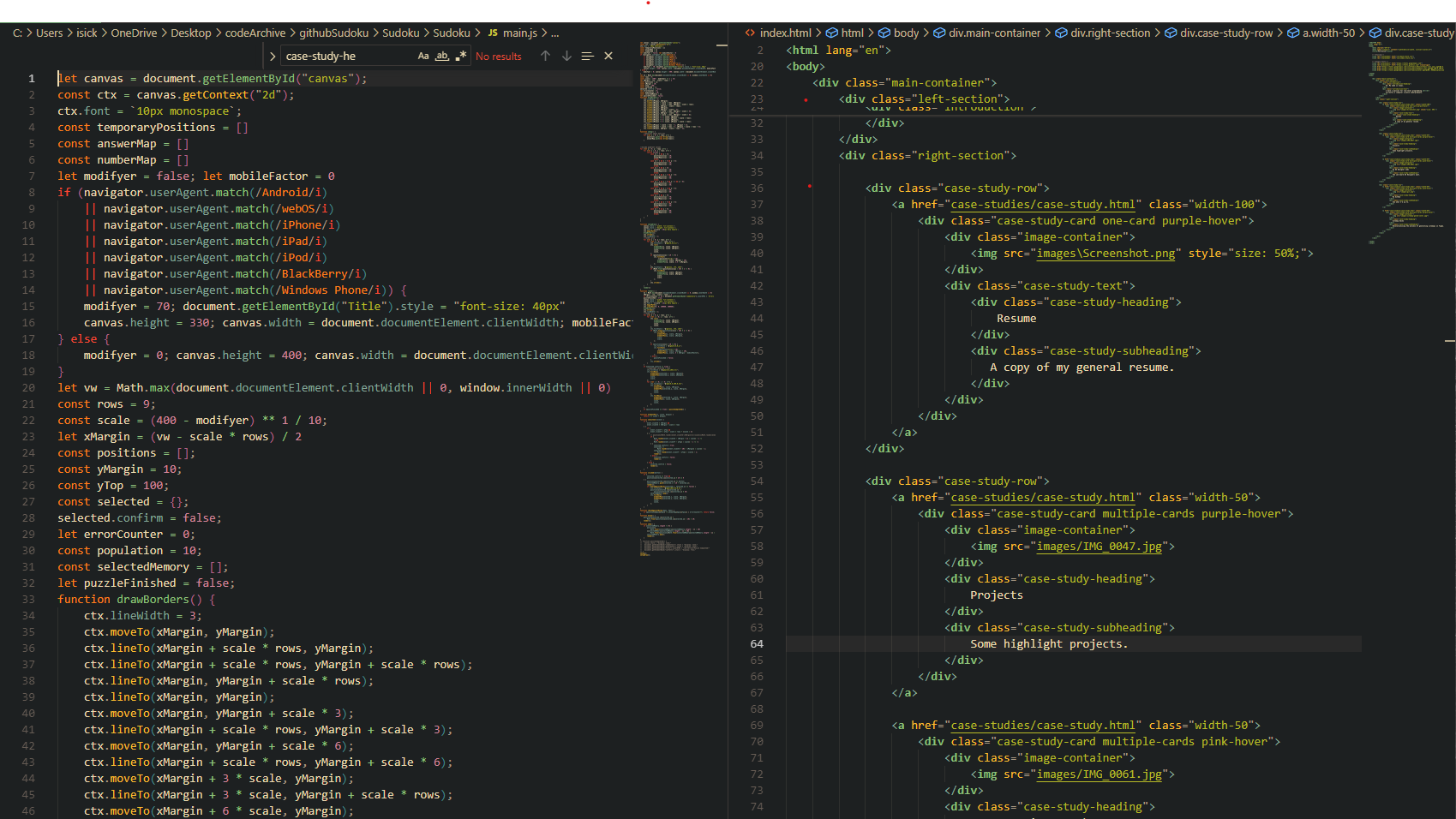1456x819 pixels.
Task: Follow case-study.html link on line 37
Action: click(x=1043, y=204)
